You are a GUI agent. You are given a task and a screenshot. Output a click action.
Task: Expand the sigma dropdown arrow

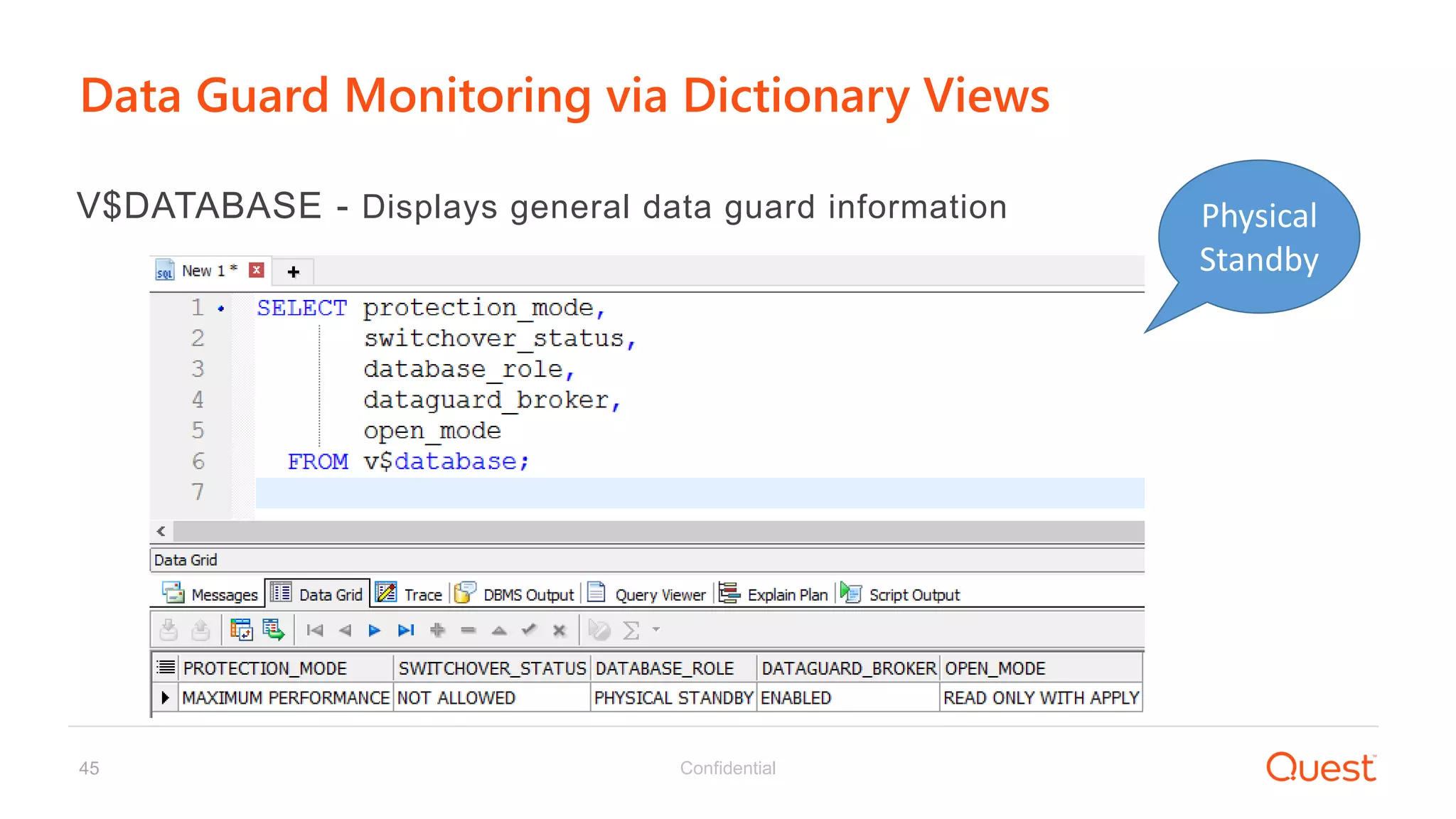[656, 629]
